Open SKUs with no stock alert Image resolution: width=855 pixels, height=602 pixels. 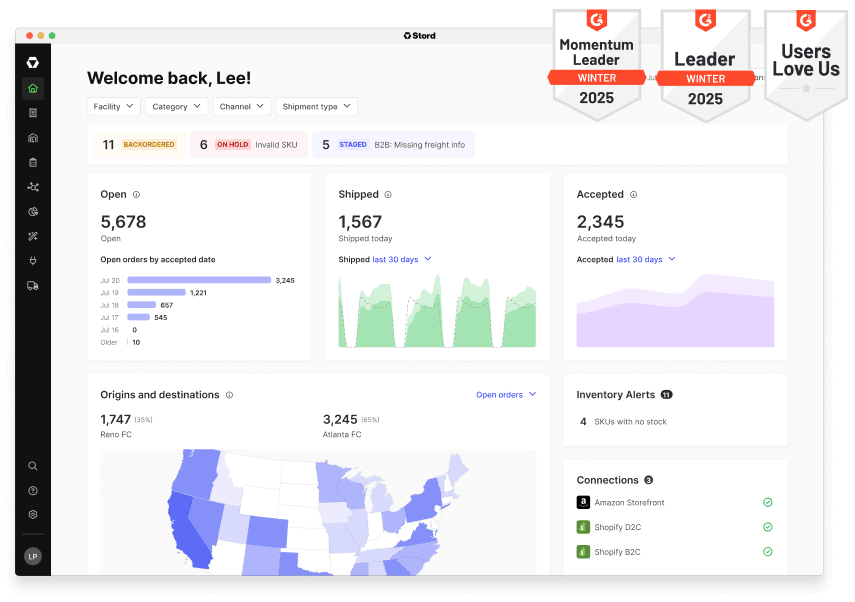[x=623, y=421]
